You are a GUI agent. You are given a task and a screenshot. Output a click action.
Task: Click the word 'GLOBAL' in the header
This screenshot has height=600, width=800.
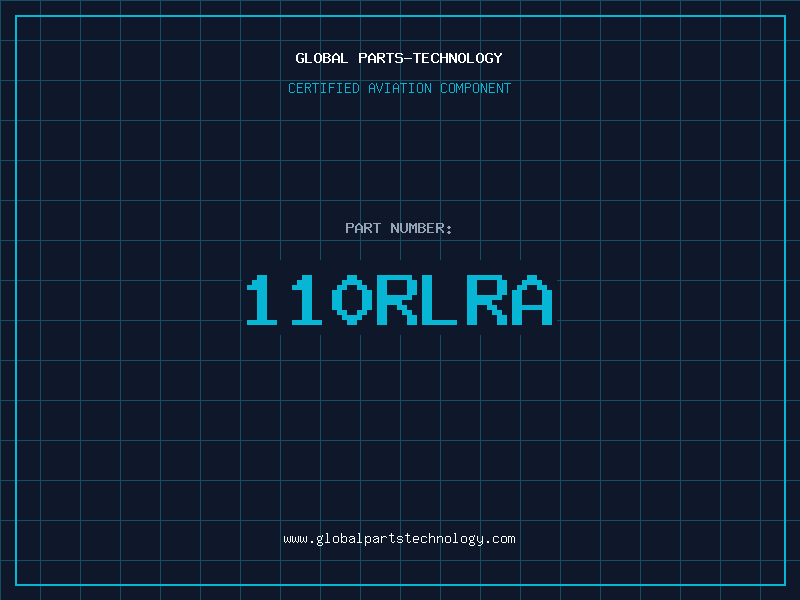tap(322, 58)
